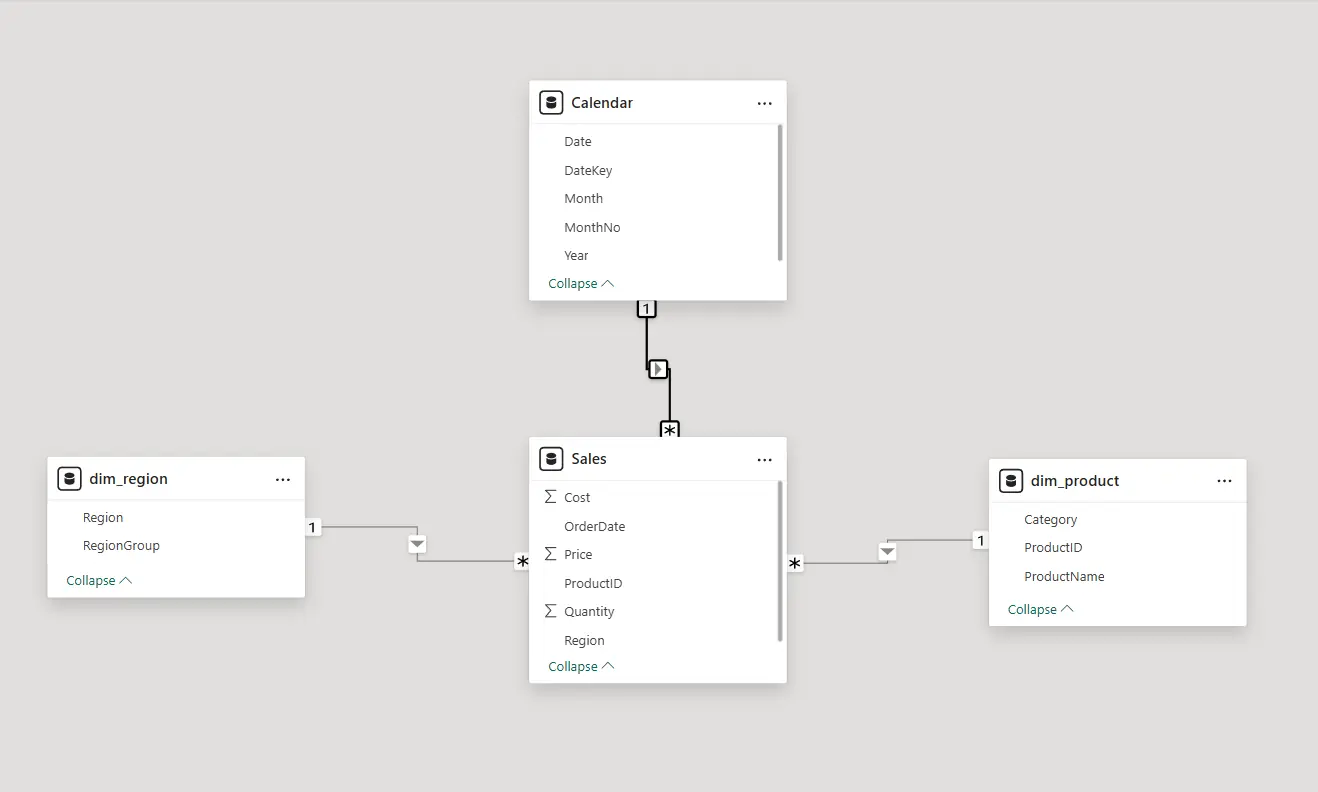Open the dim_product more options menu

pos(1225,481)
